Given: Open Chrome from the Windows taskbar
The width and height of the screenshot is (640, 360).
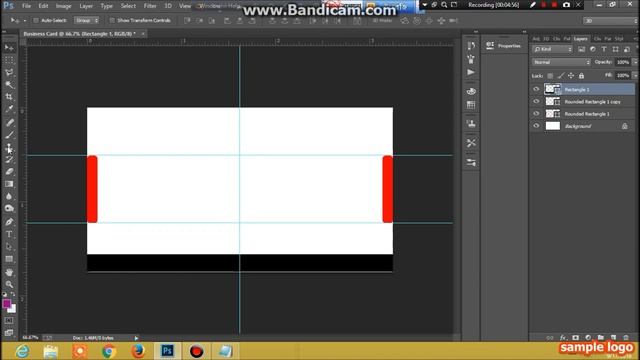Looking at the screenshot, I should [109, 351].
